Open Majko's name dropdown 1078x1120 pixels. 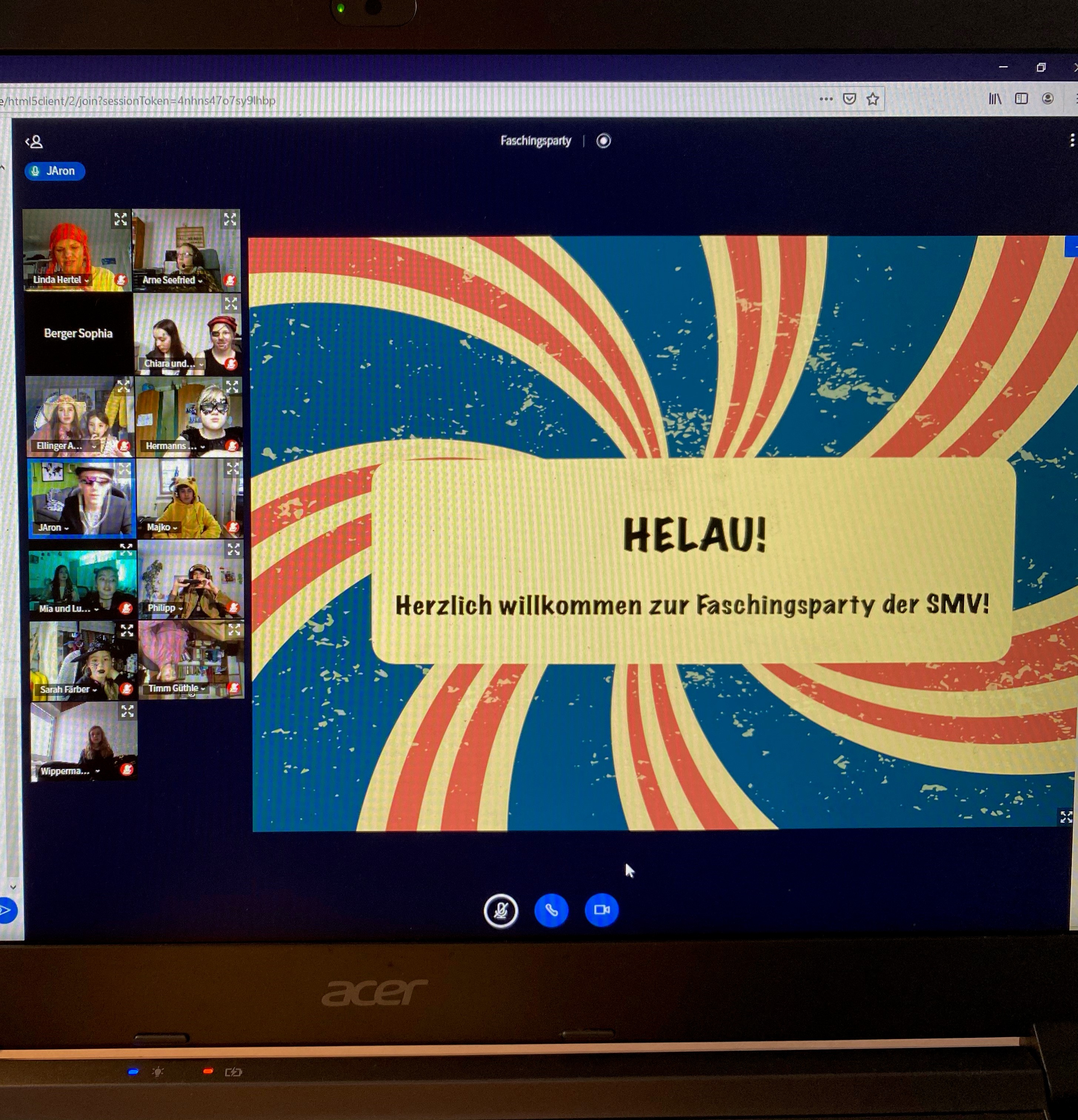pos(162,527)
